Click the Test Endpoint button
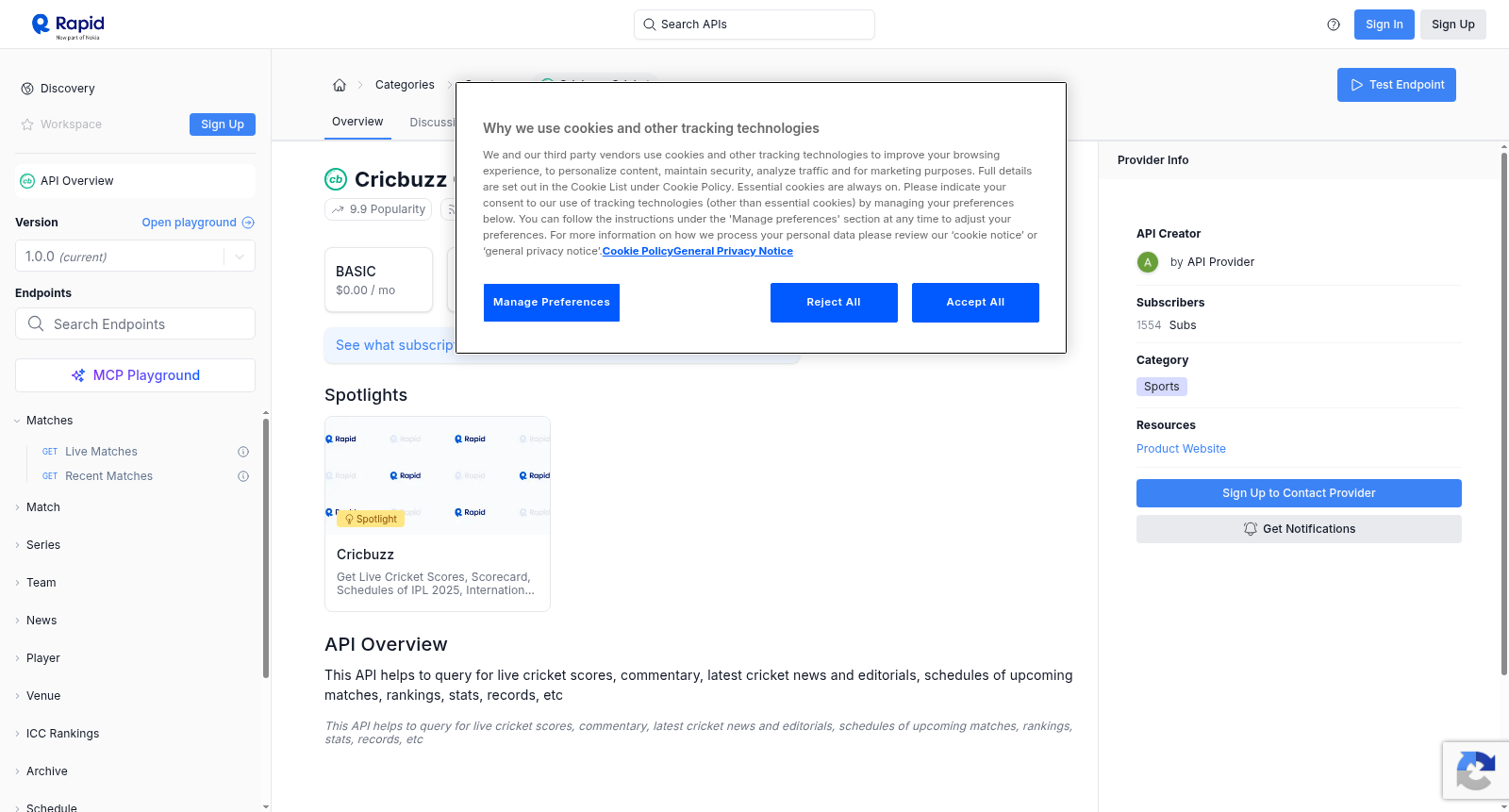Screen dimensions: 1509x812 tap(1397, 85)
